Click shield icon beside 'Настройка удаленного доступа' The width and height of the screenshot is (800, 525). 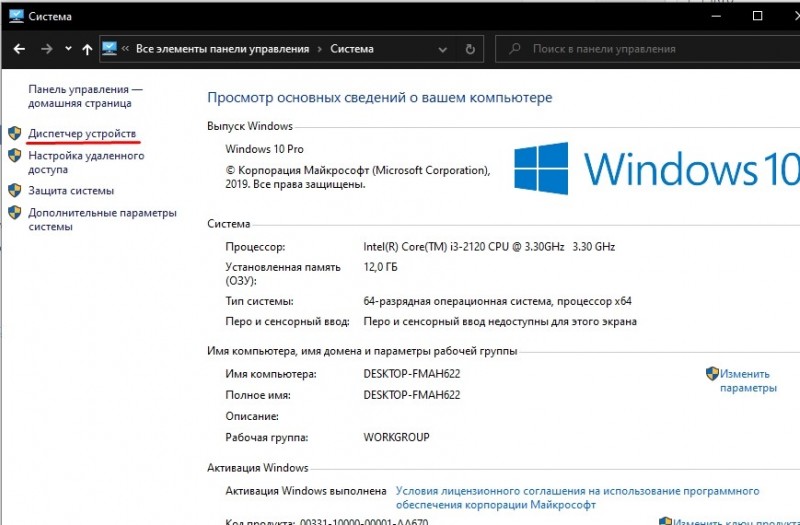pyautogui.click(x=15, y=156)
